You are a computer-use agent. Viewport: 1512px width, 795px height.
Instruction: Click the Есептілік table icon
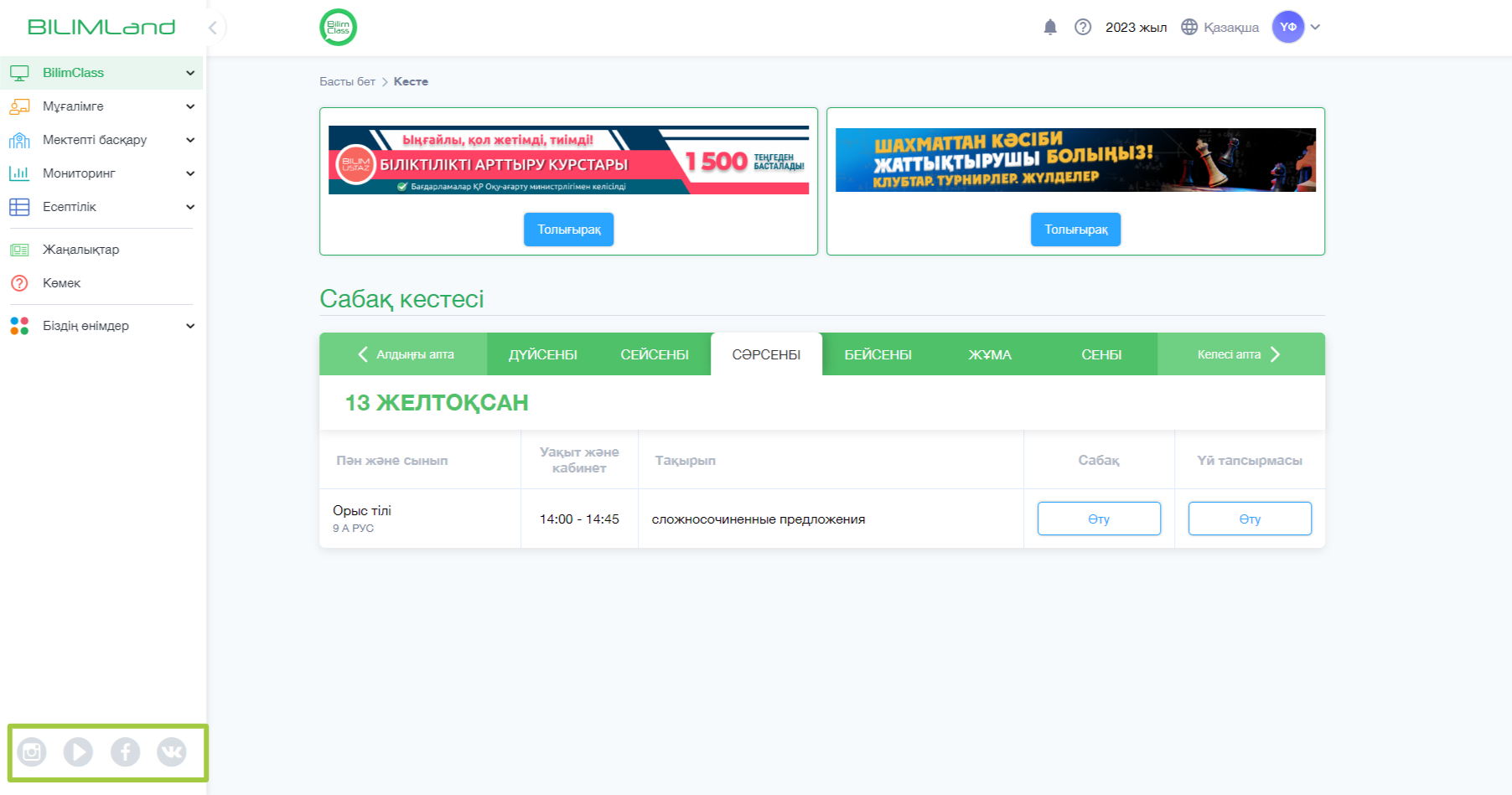click(19, 207)
